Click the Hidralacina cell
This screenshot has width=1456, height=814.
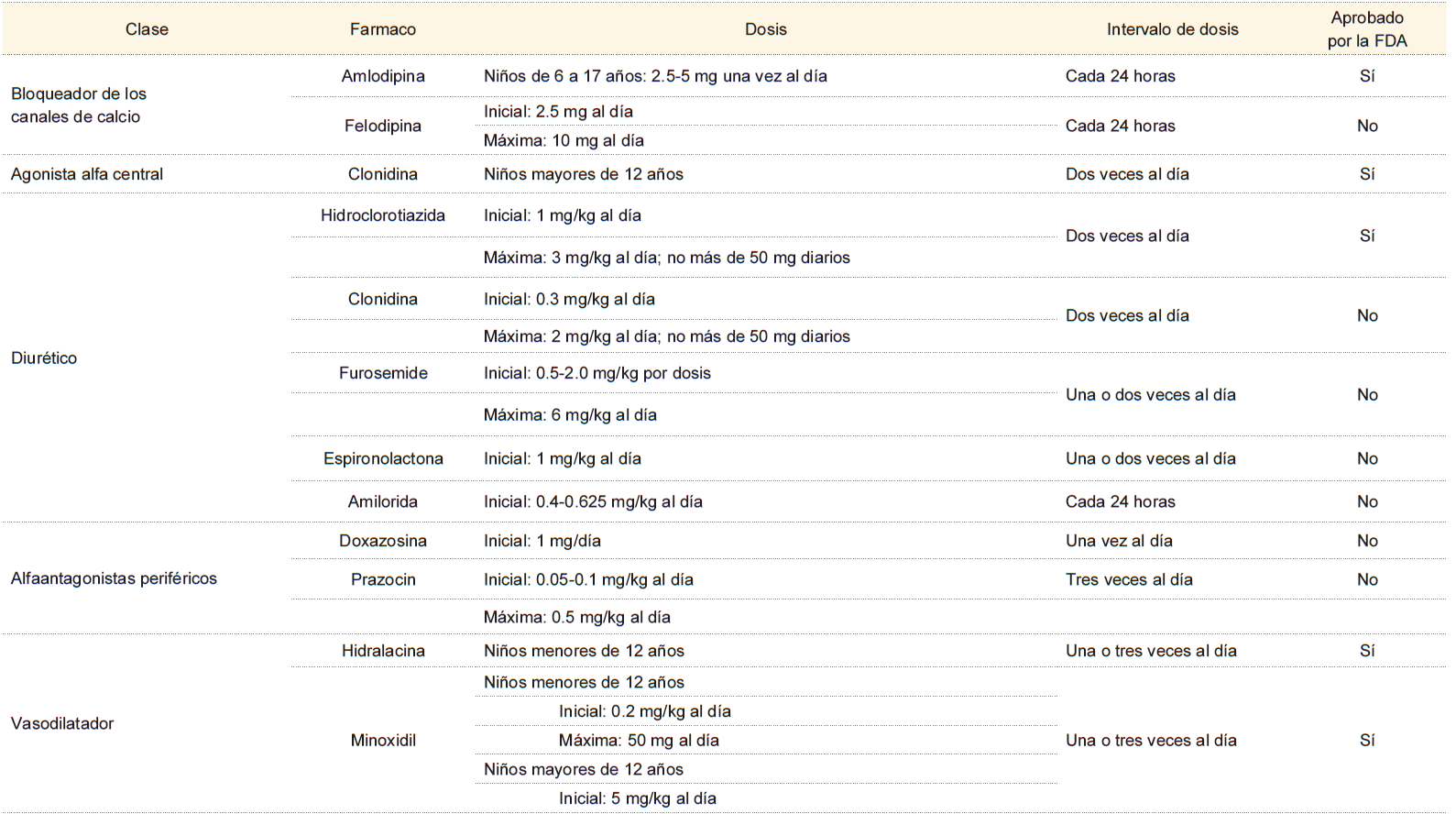pyautogui.click(x=383, y=651)
